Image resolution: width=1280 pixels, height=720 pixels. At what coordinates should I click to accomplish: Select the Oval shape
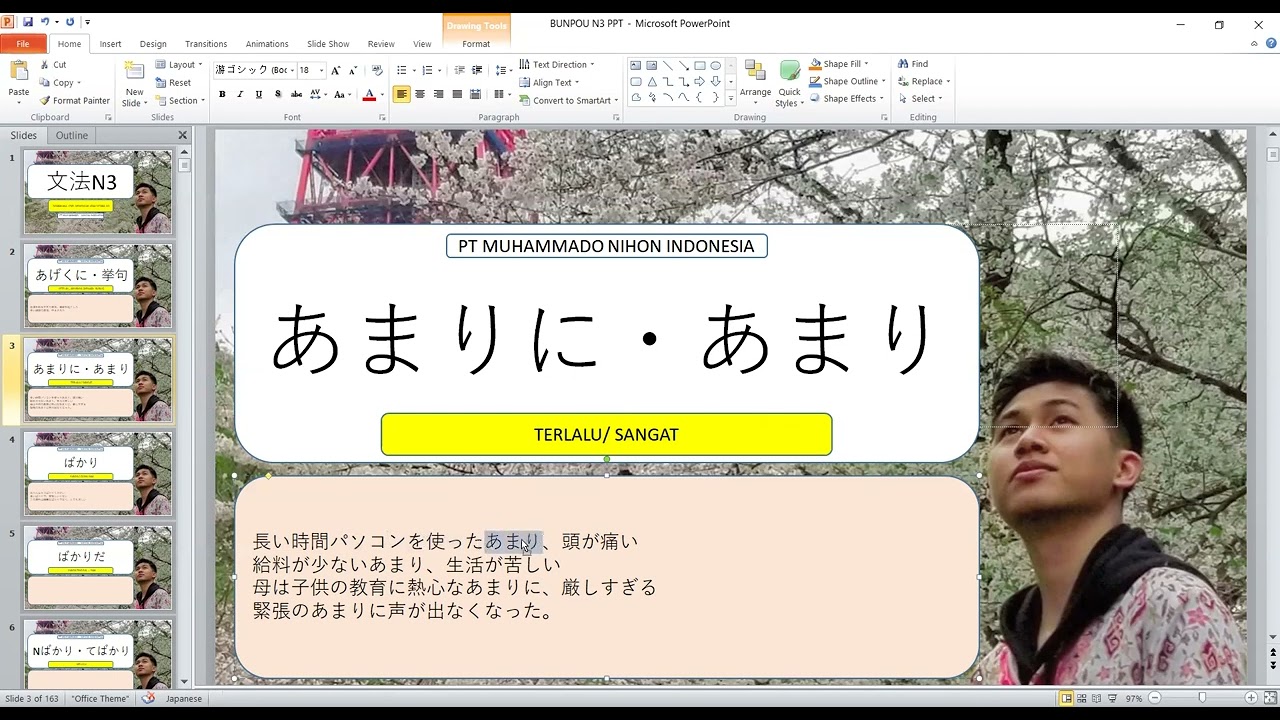[x=715, y=65]
